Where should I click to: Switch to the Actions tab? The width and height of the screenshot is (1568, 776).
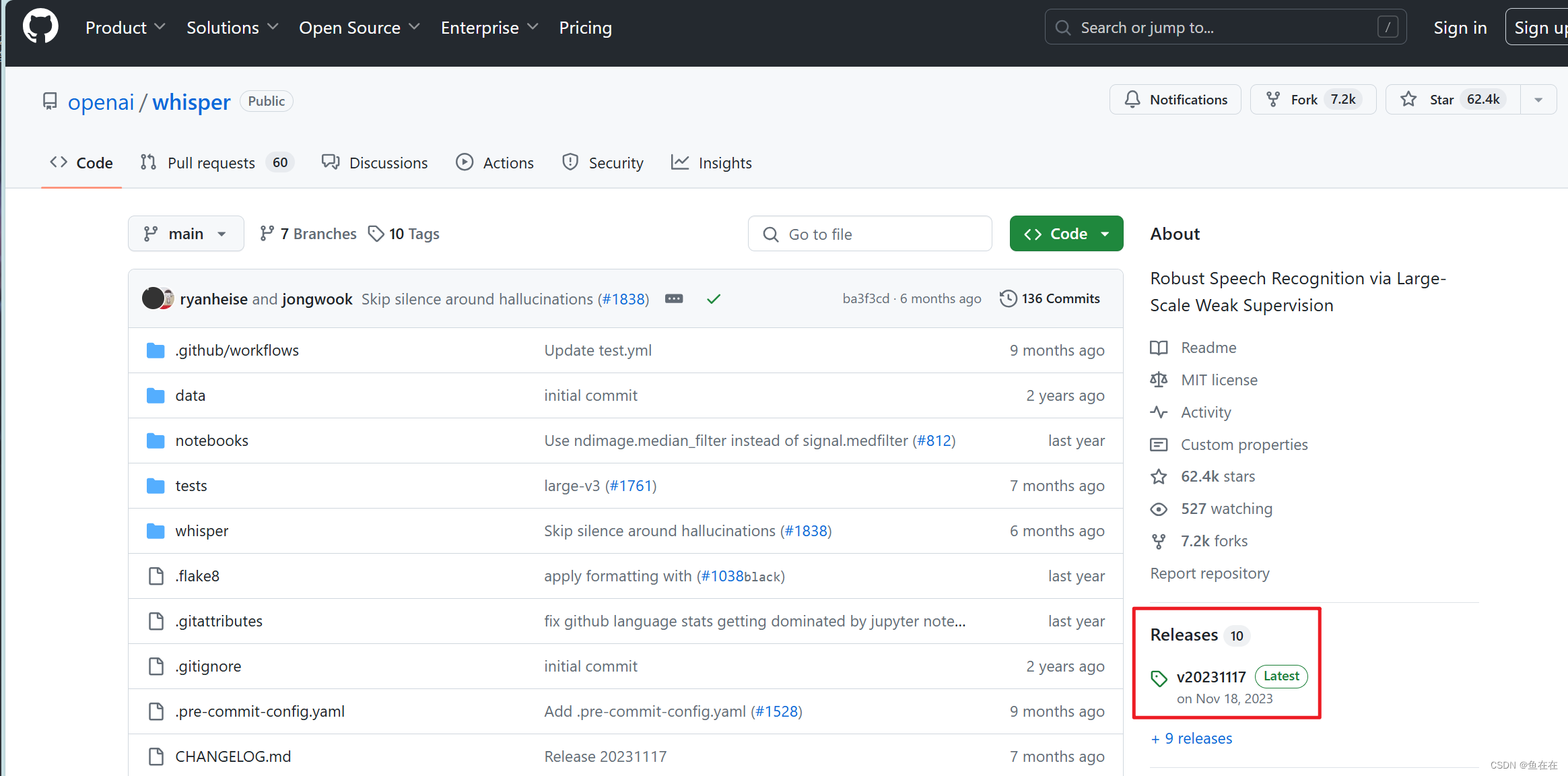click(x=495, y=163)
